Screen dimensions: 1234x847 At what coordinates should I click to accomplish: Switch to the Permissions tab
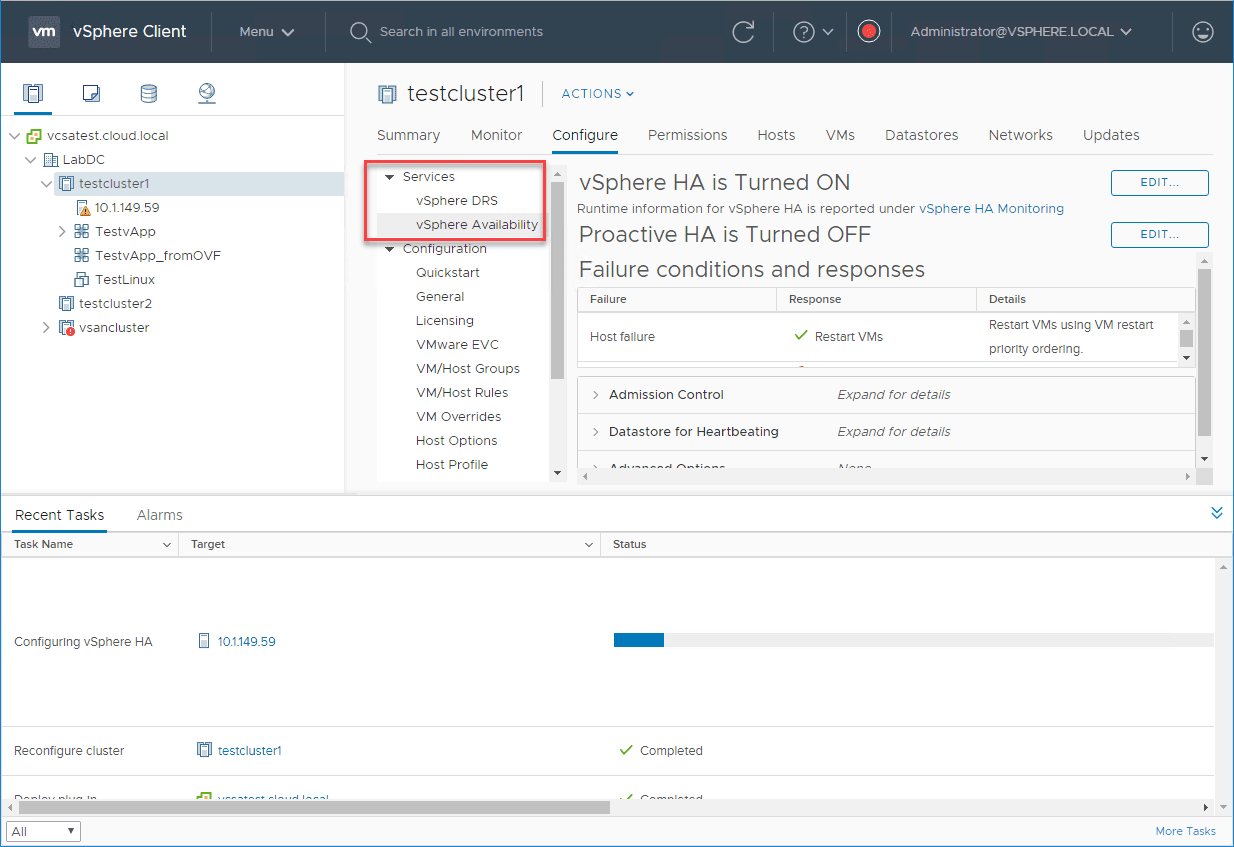click(x=687, y=135)
